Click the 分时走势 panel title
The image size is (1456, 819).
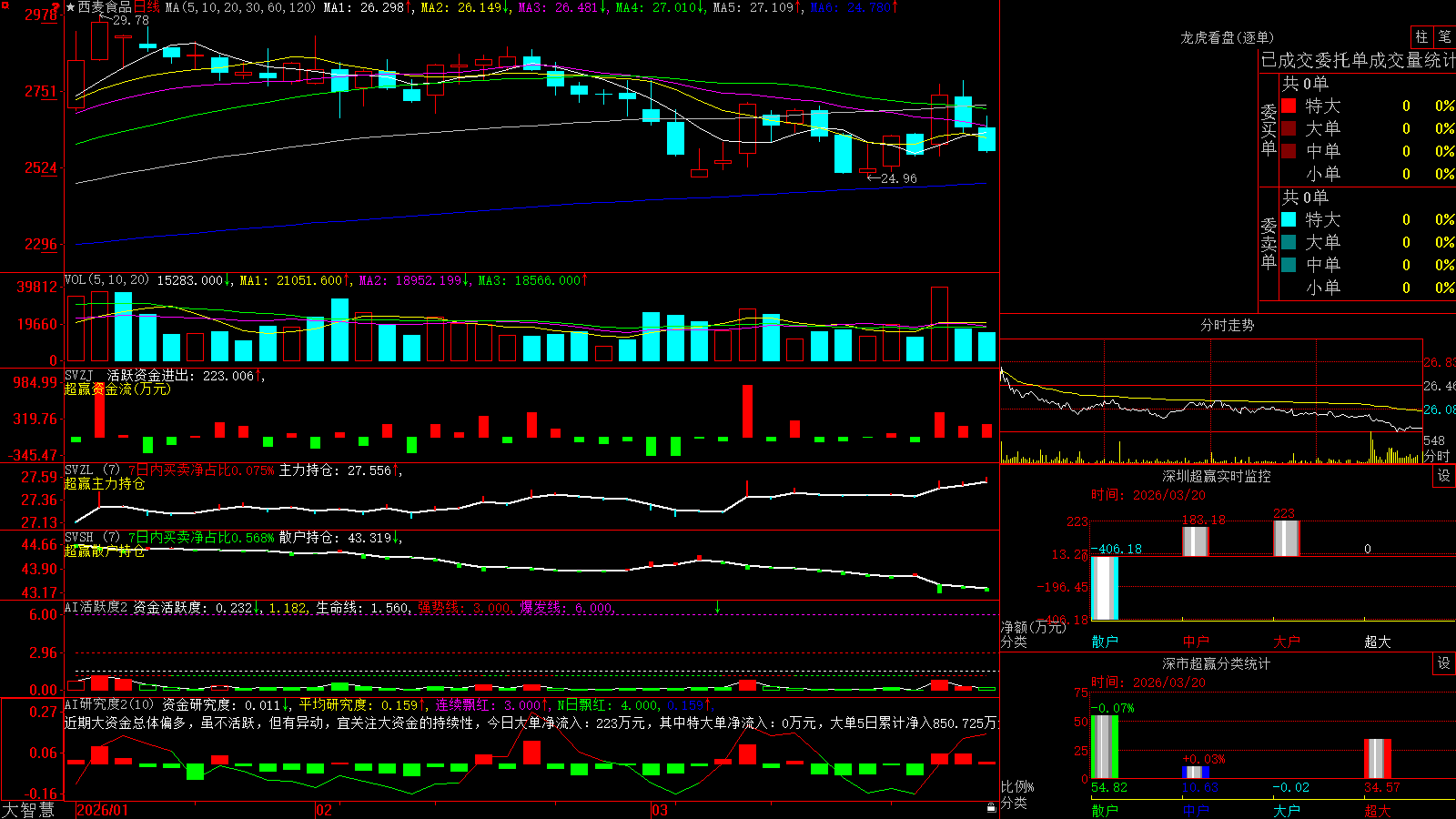coord(1228,325)
